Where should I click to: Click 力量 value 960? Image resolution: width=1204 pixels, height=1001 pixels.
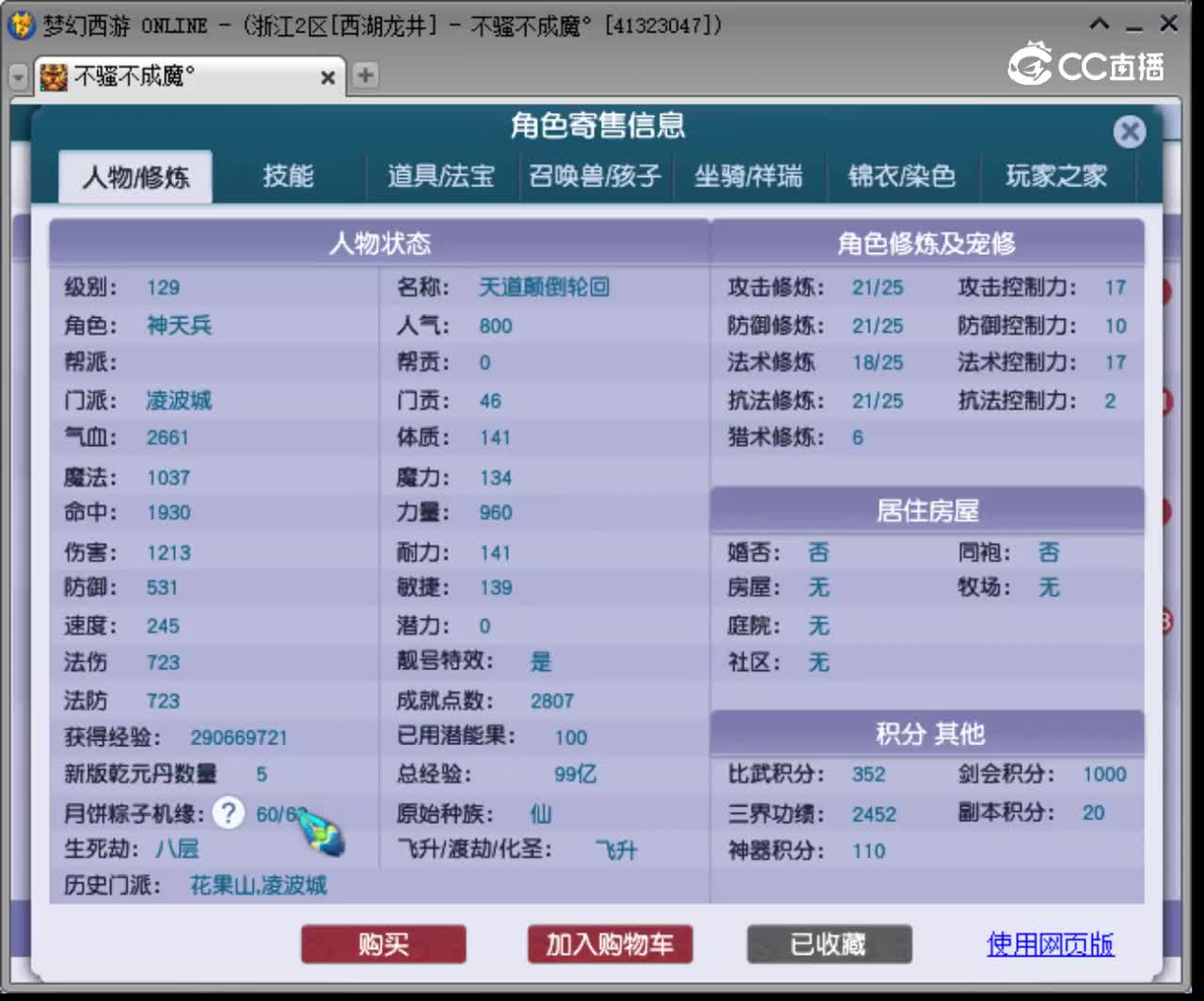(496, 513)
